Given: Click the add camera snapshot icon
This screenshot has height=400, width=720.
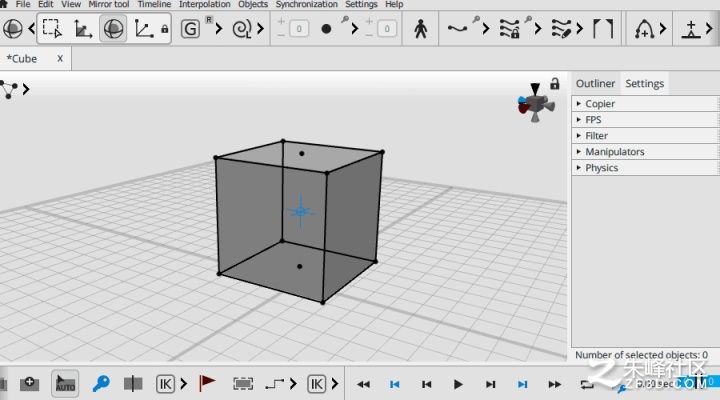Looking at the screenshot, I should tap(29, 383).
